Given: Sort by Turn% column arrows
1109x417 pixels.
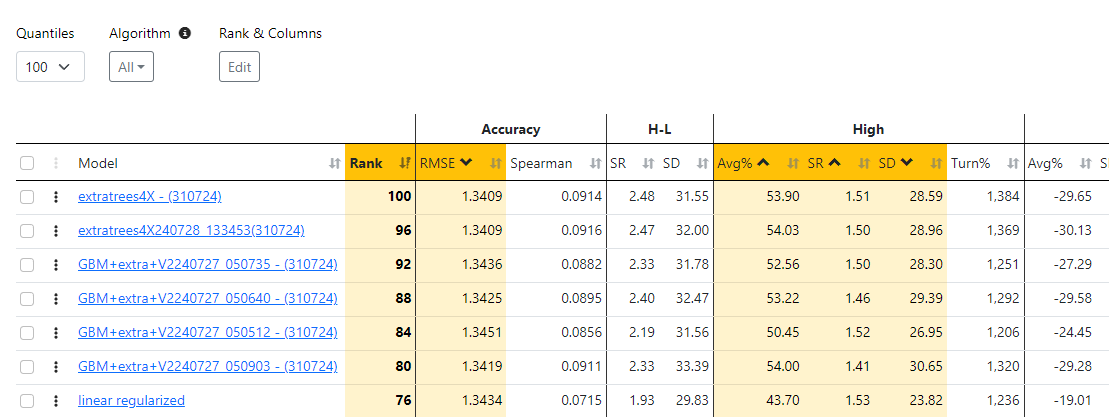Looking at the screenshot, I should 1014,163.
